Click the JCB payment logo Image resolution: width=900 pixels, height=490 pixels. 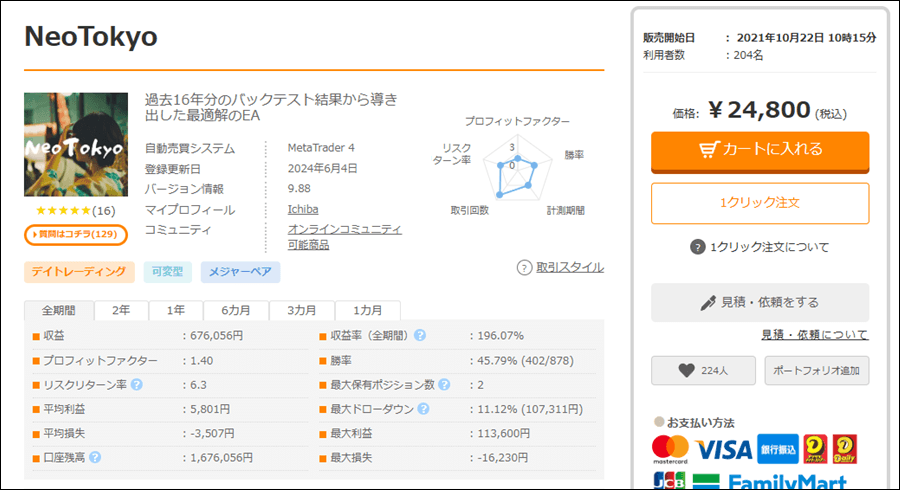pos(669,481)
